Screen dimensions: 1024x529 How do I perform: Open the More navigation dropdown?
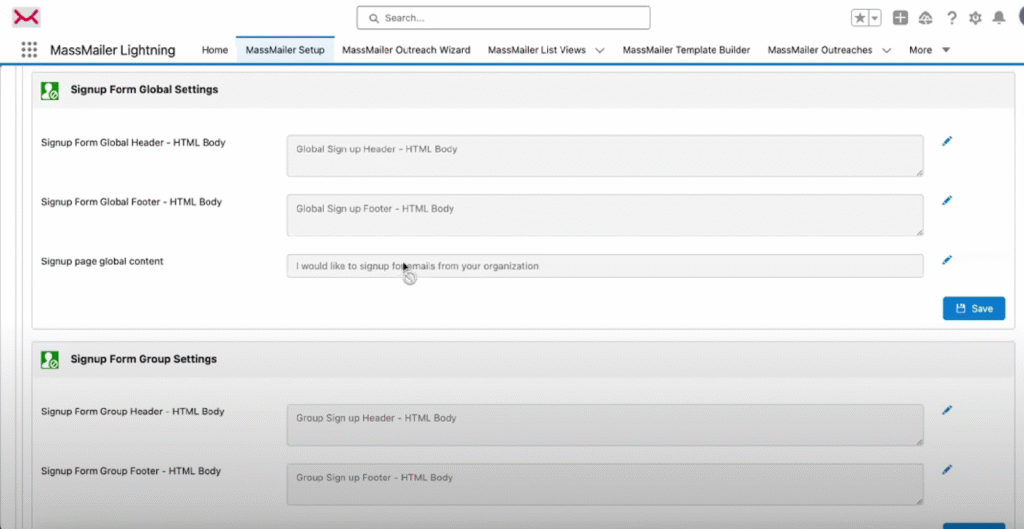[929, 50]
